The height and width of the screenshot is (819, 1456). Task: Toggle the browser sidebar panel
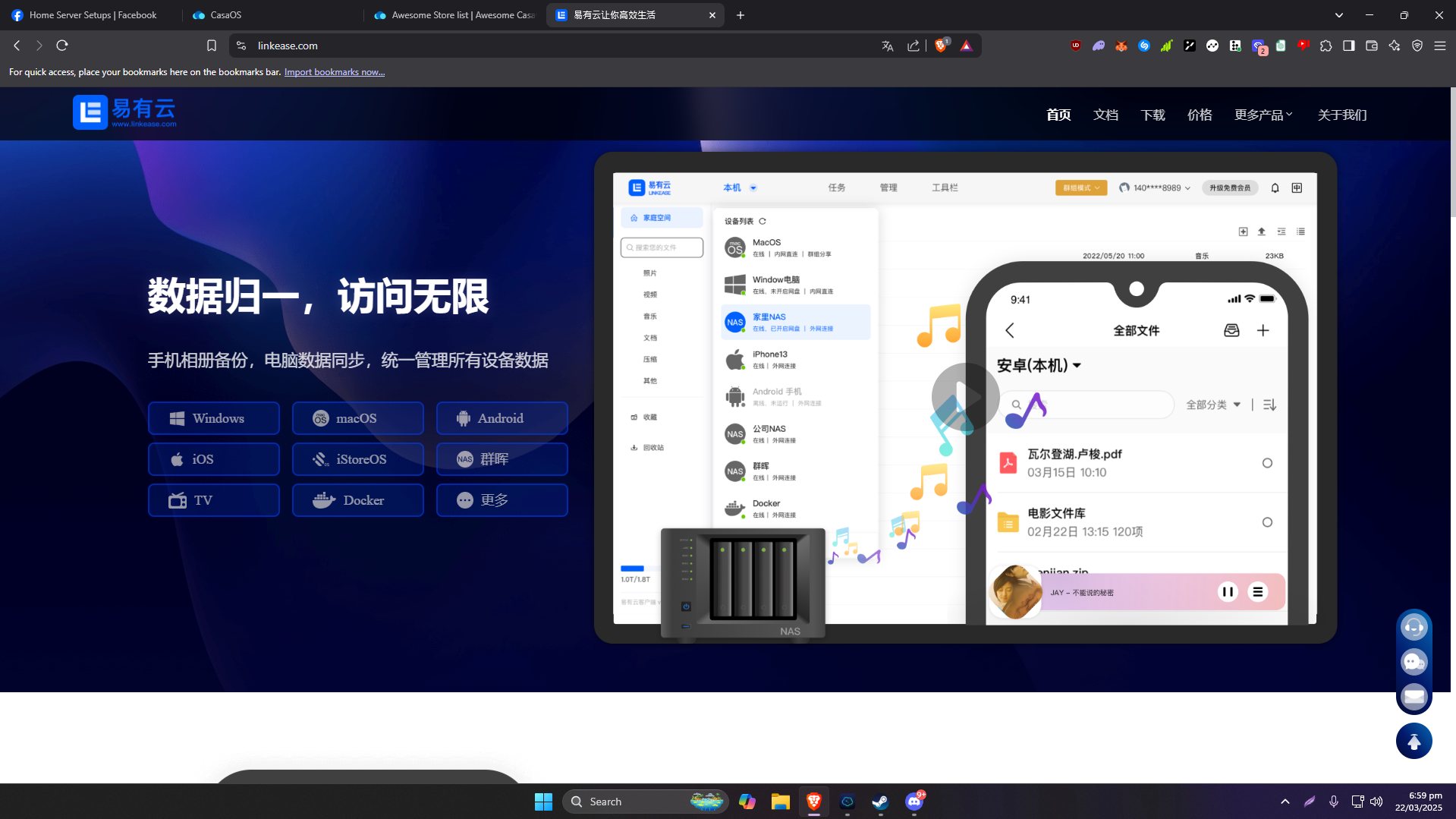coord(1348,46)
